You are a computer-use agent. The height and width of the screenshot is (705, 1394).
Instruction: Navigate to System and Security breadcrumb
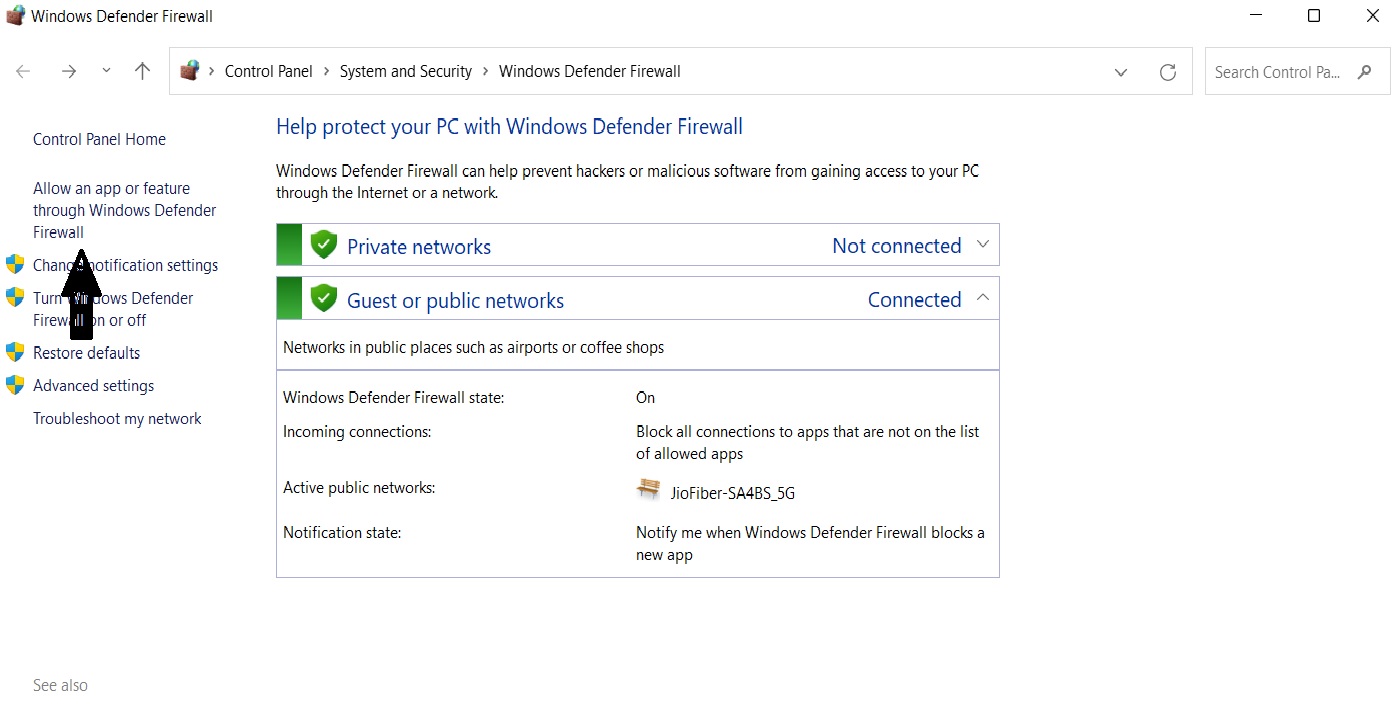[405, 72]
